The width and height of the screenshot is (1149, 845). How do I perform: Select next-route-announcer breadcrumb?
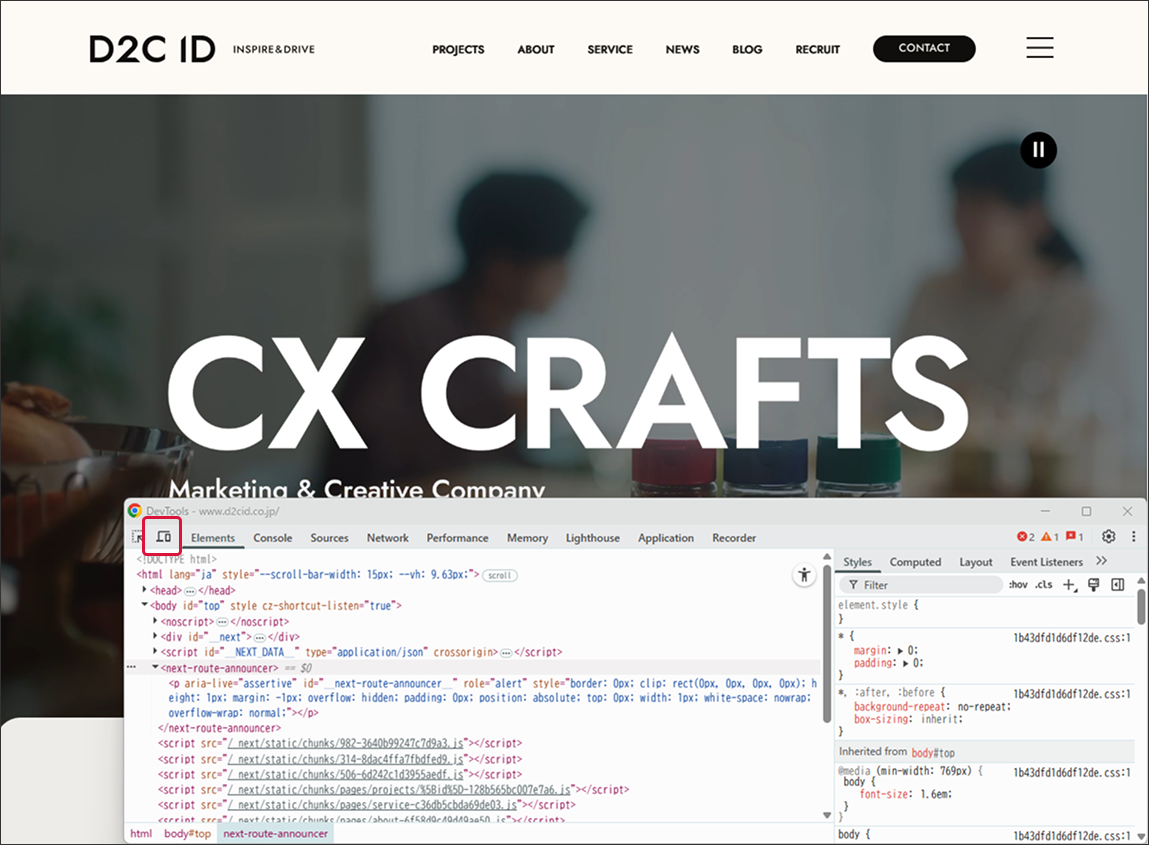(x=276, y=833)
